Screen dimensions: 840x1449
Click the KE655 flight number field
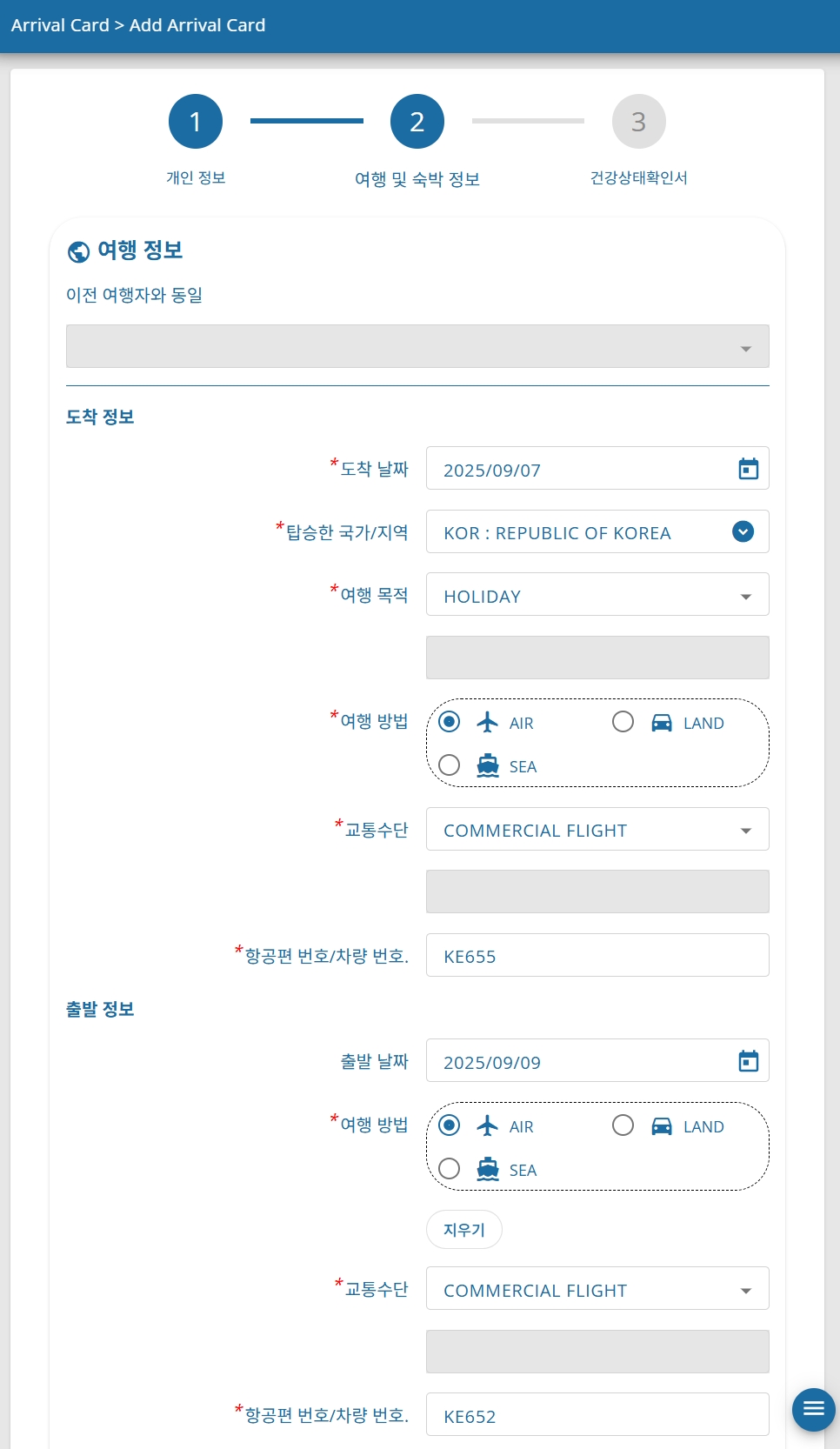click(x=597, y=955)
